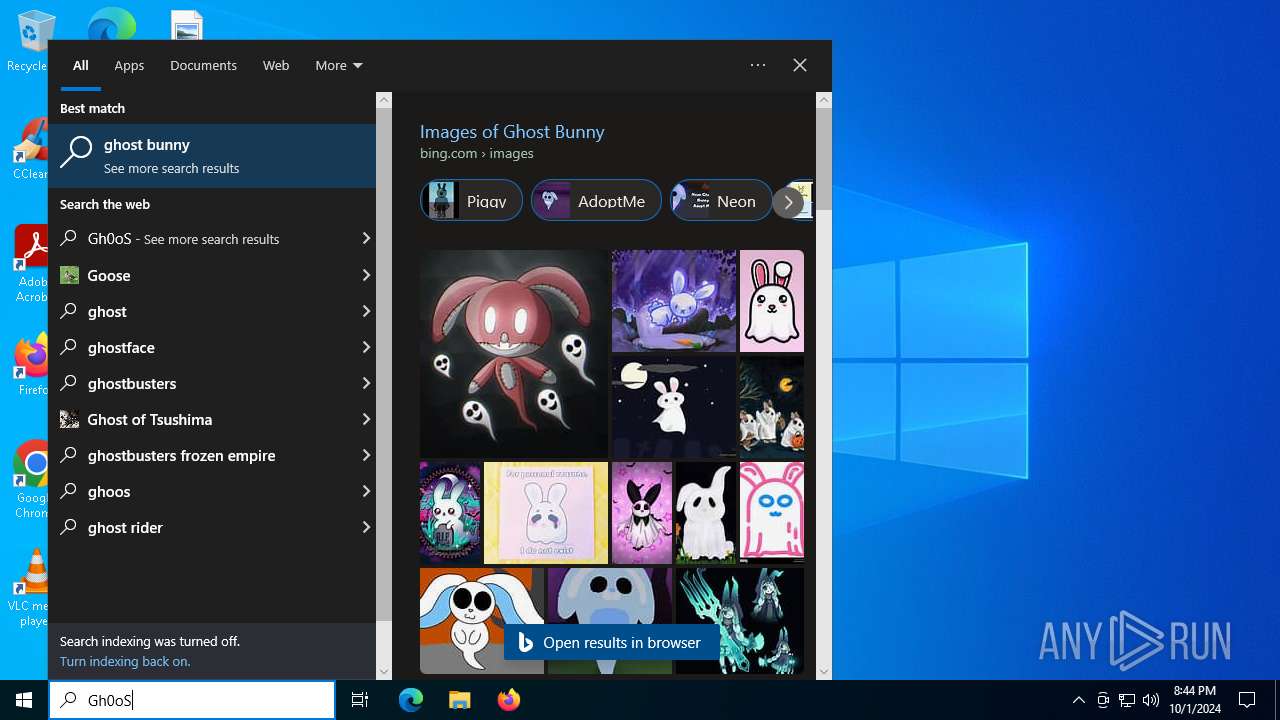
Task: Open the Edge desktop shortcut icon
Action: [x=111, y=24]
